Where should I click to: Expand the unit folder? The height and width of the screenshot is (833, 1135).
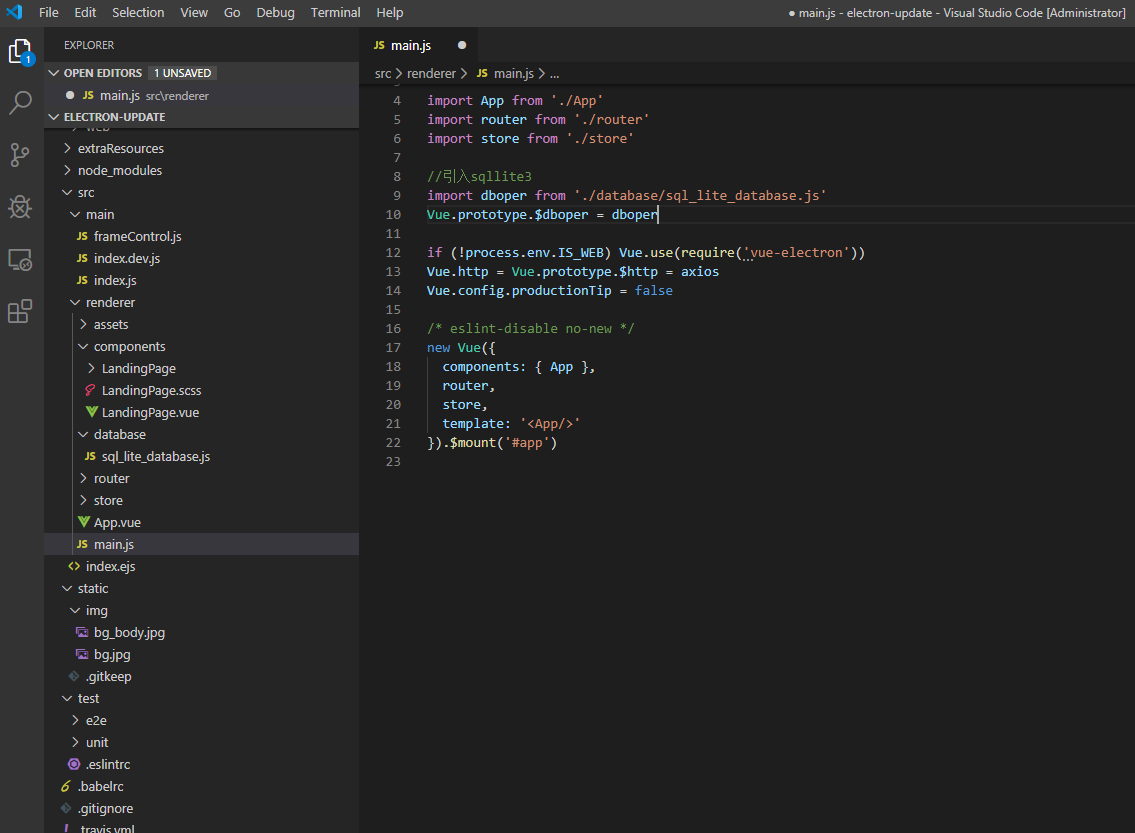[x=75, y=742]
